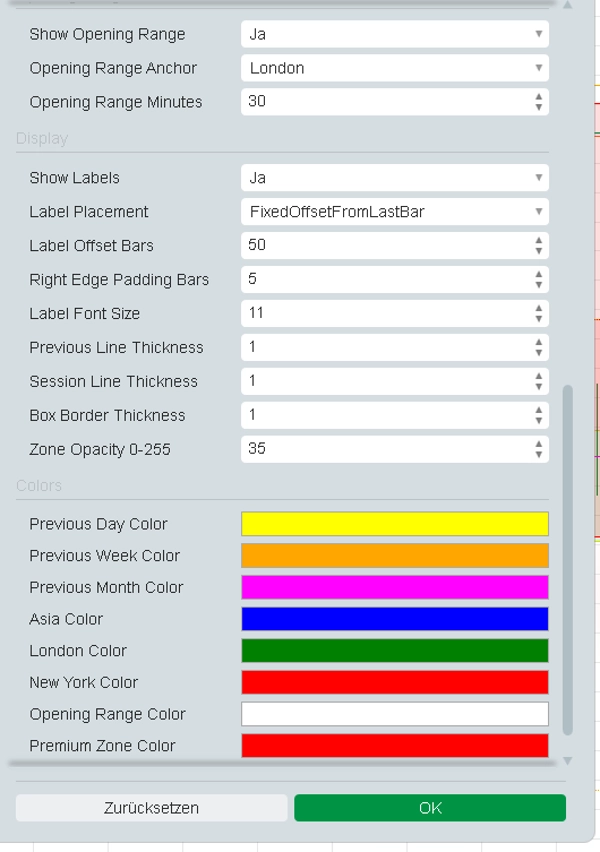The image size is (600, 852).
Task: Open the Previous Week Color orange swatch
Action: pyautogui.click(x=395, y=555)
